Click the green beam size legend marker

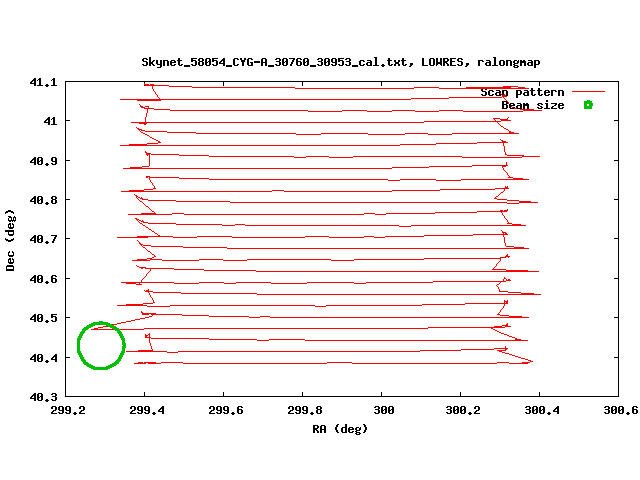588,105
